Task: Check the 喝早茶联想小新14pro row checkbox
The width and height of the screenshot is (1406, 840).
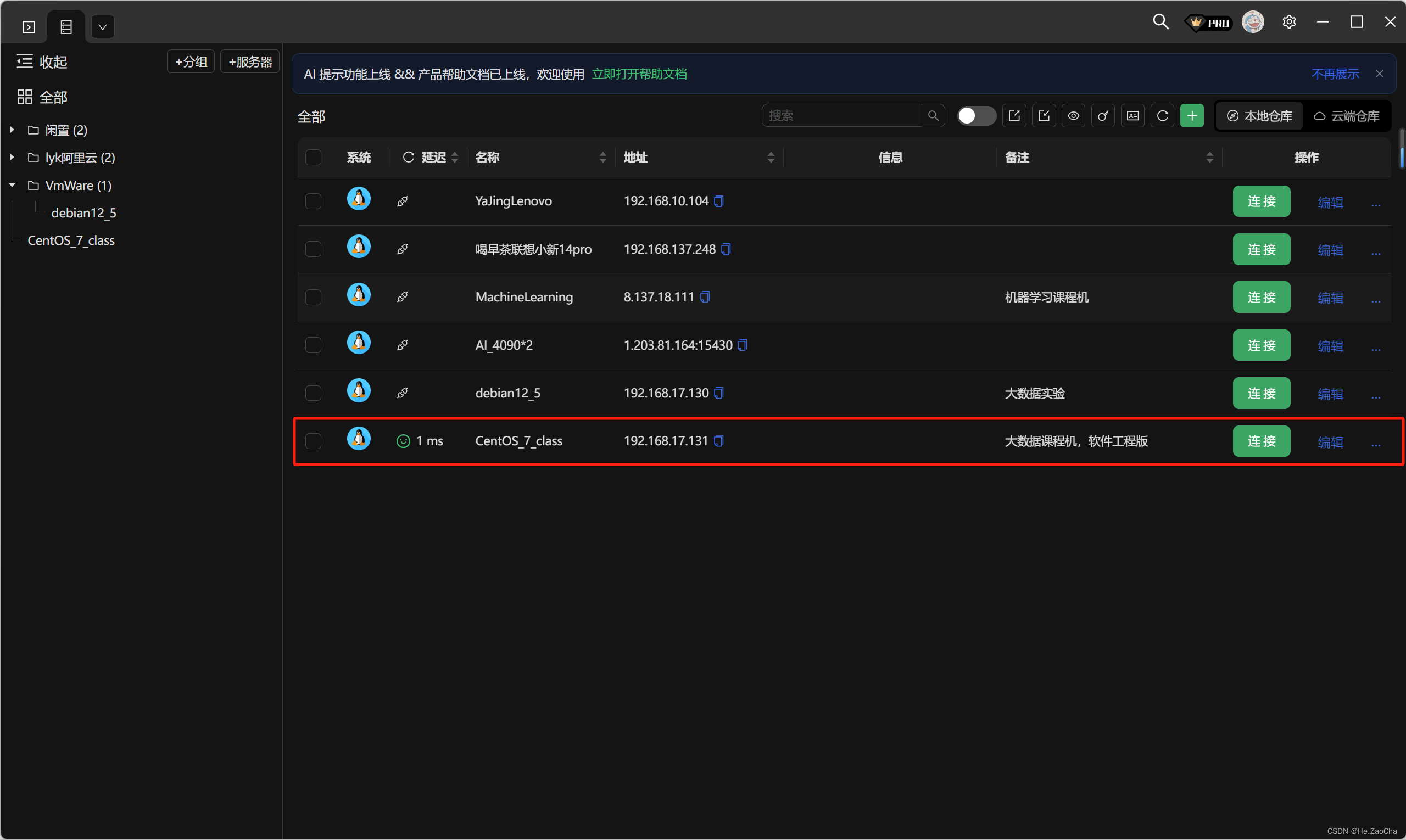Action: [313, 249]
